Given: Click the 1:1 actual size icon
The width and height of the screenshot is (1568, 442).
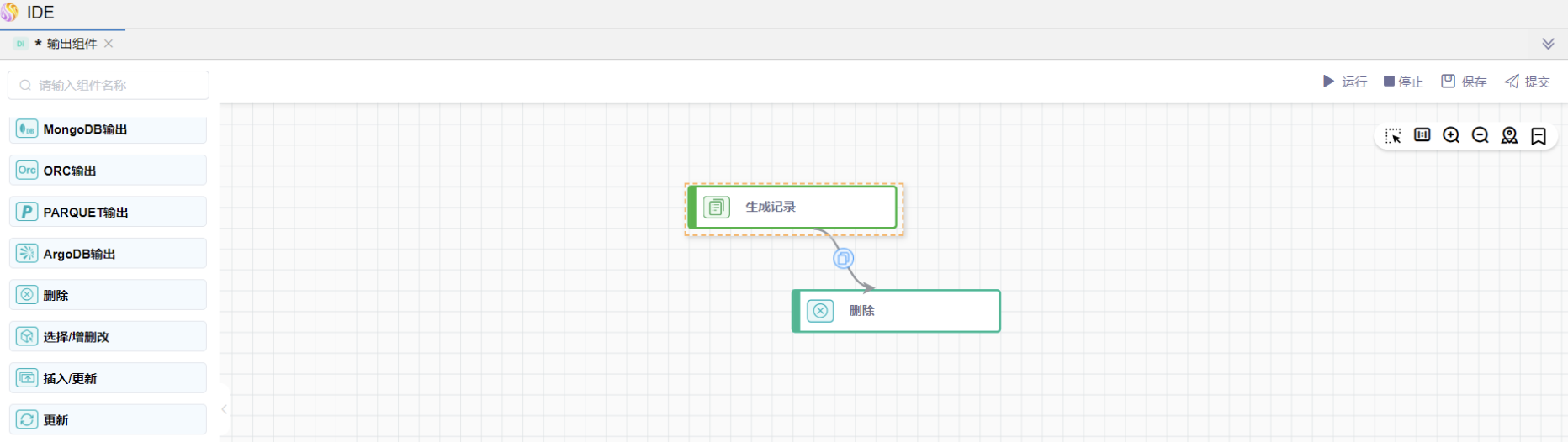Looking at the screenshot, I should [x=1422, y=135].
